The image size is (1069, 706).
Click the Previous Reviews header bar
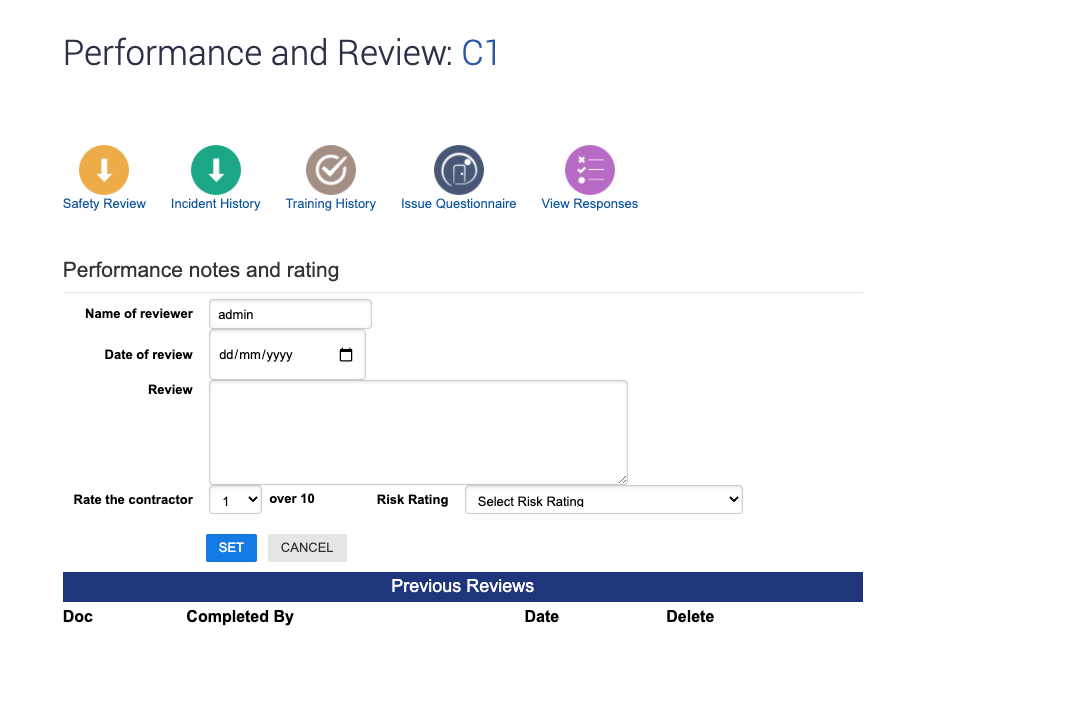(463, 587)
